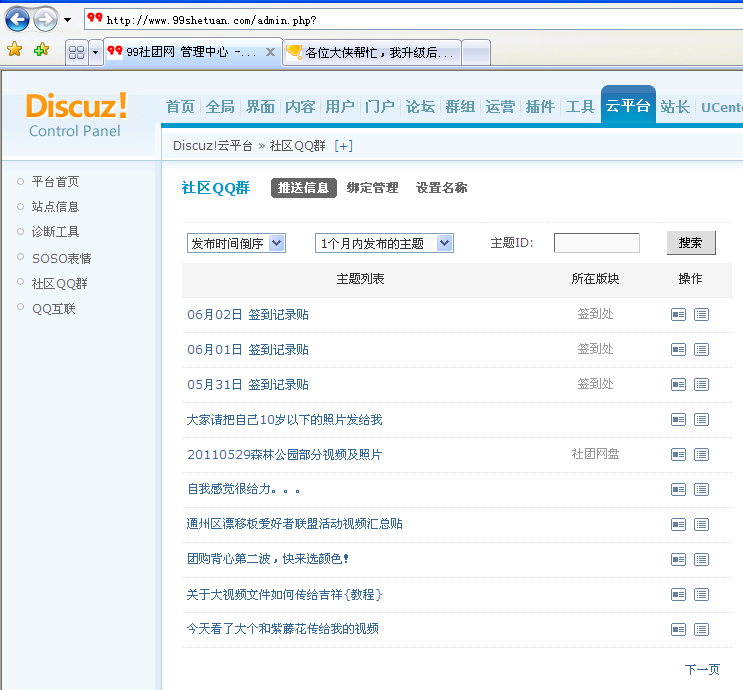The image size is (743, 690).
Task: Click the 主题ID input field
Action: tap(597, 243)
